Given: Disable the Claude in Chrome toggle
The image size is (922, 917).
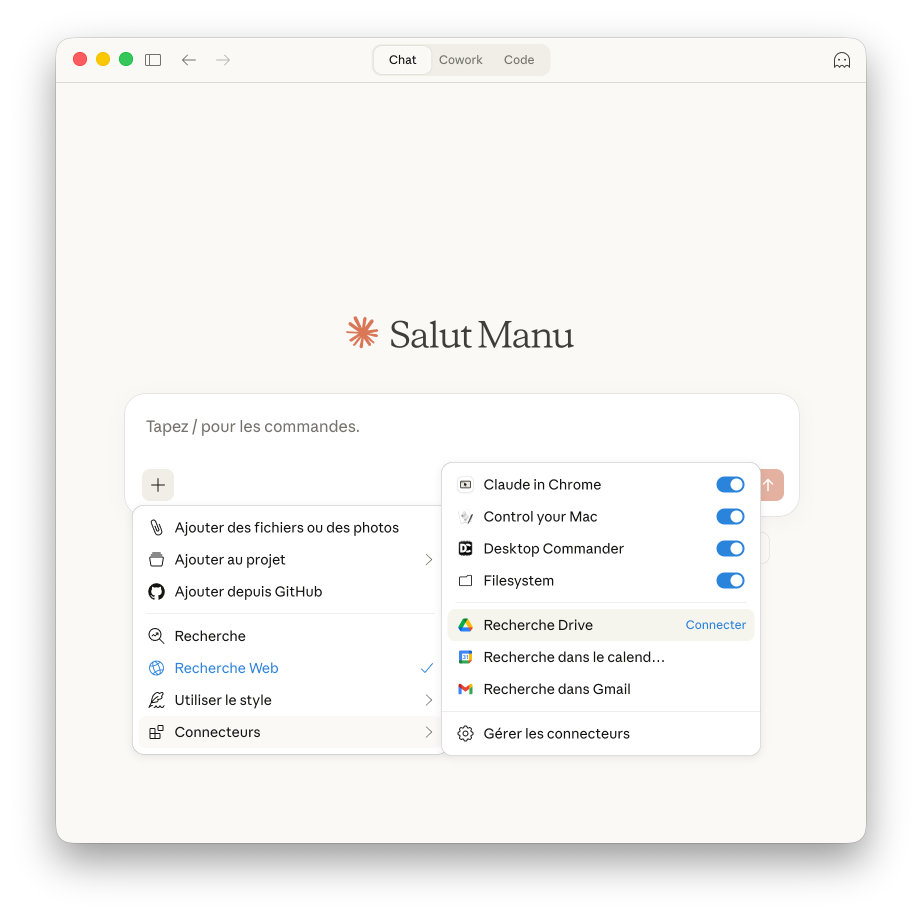Looking at the screenshot, I should [x=730, y=485].
